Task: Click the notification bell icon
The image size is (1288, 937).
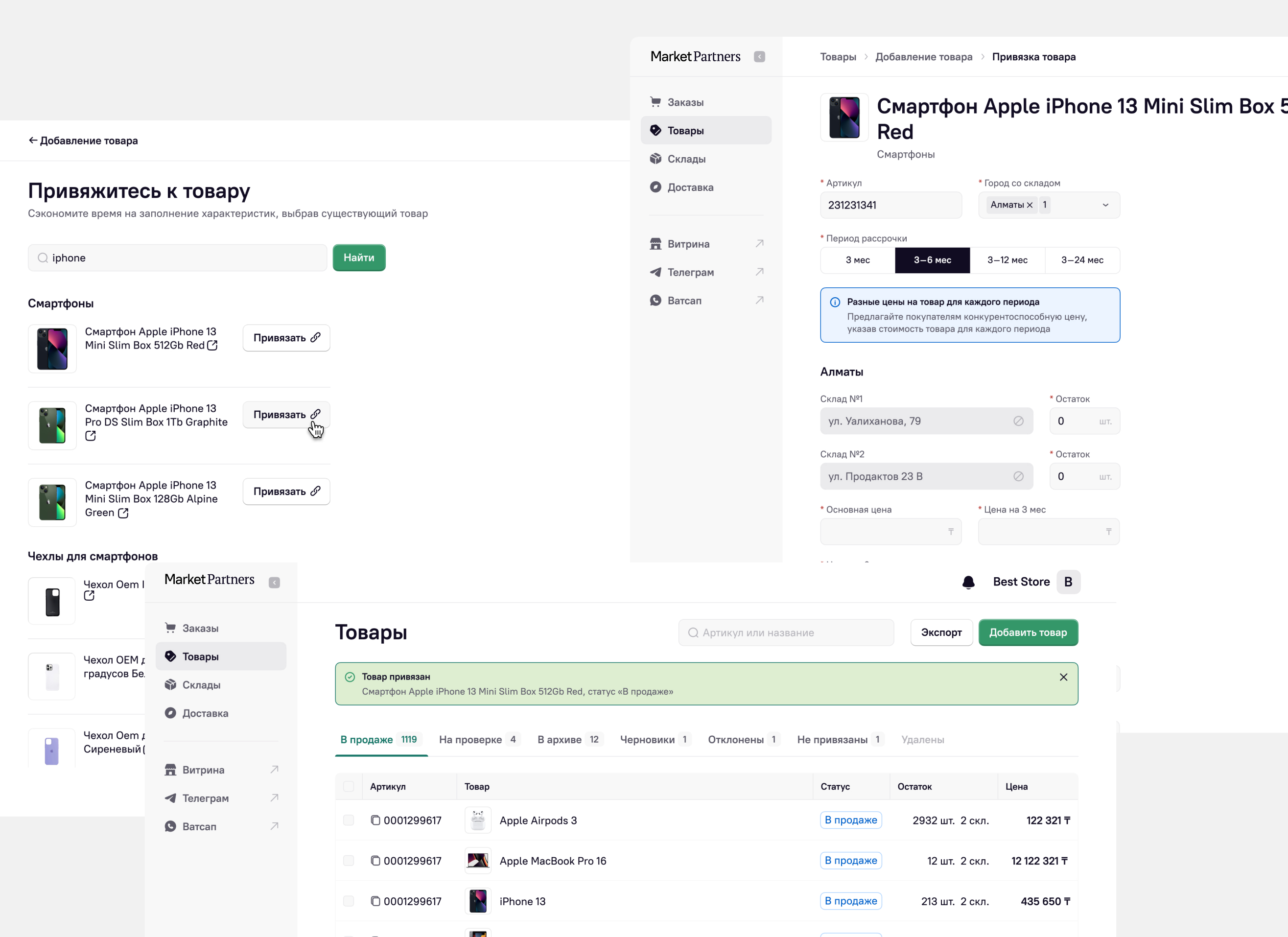Action: [x=968, y=582]
